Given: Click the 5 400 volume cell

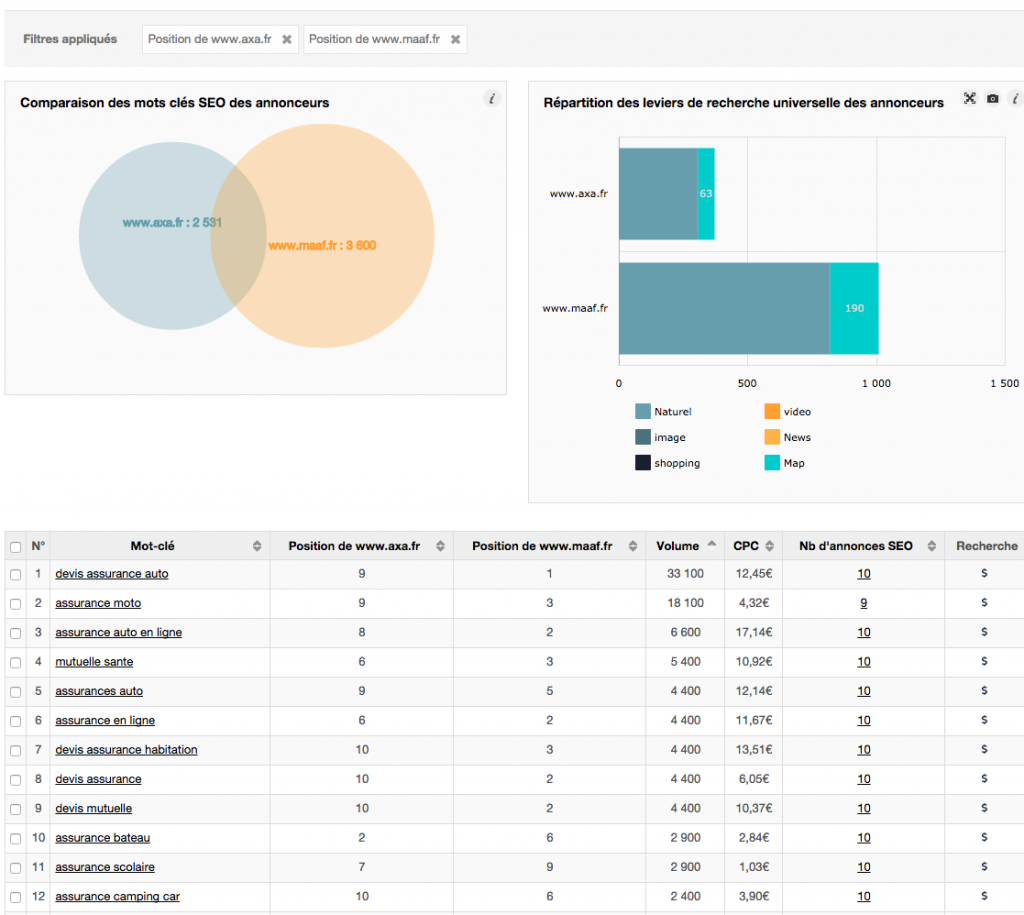Looking at the screenshot, I should click(x=685, y=662).
